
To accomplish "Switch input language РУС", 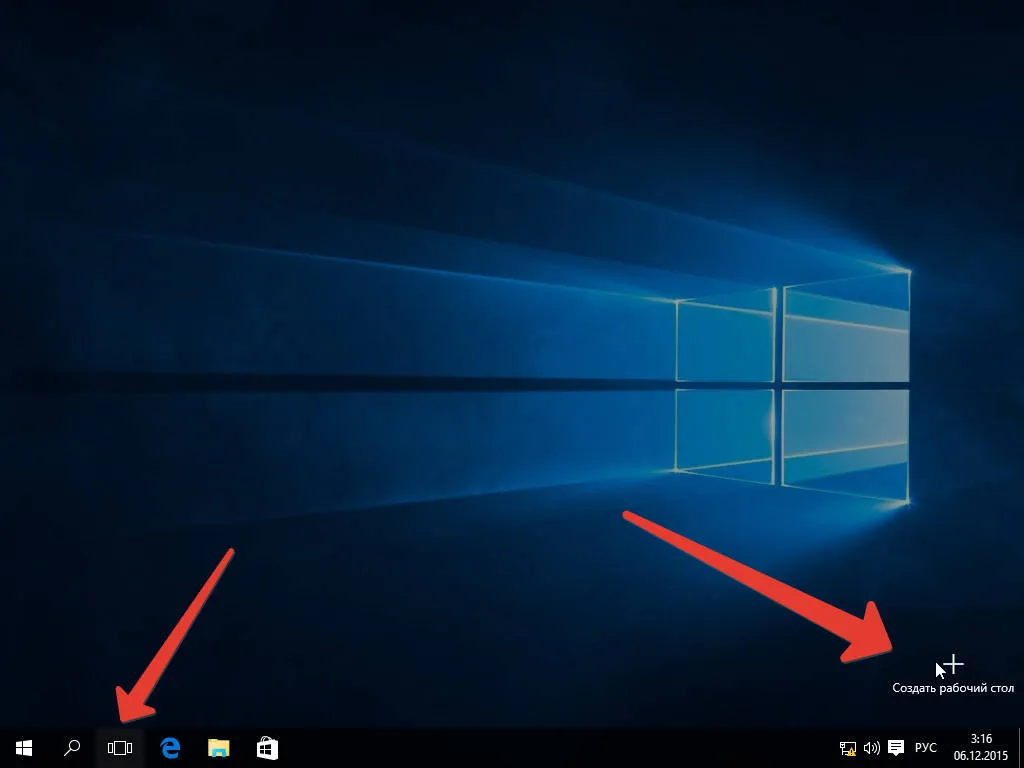I will point(925,748).
